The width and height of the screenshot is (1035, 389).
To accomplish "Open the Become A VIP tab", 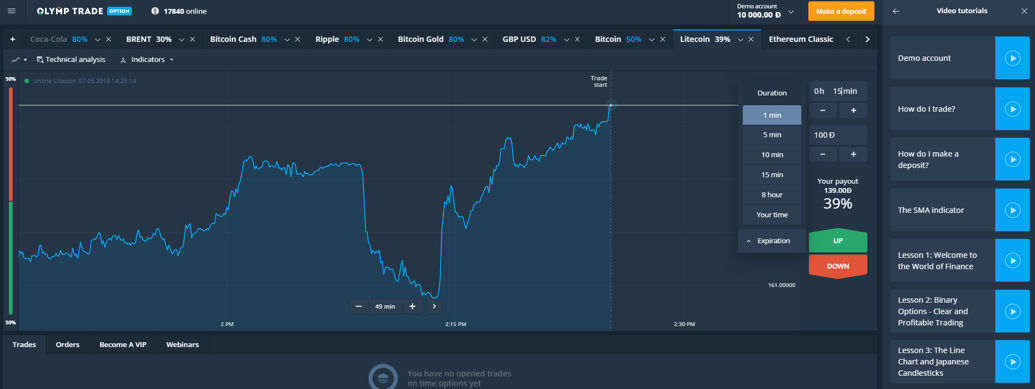I will pyautogui.click(x=123, y=345).
